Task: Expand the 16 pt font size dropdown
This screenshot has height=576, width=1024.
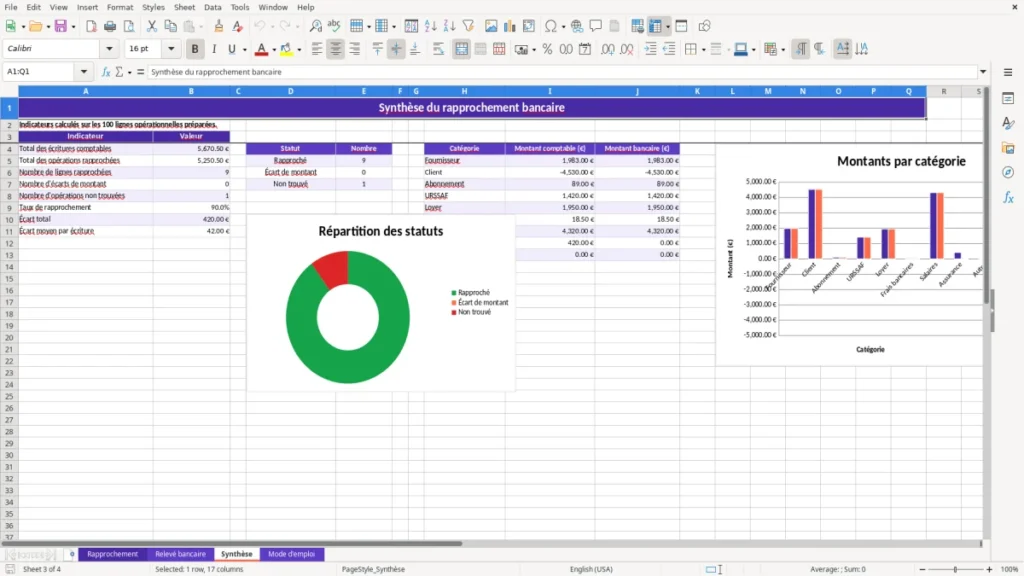Action: click(x=171, y=49)
